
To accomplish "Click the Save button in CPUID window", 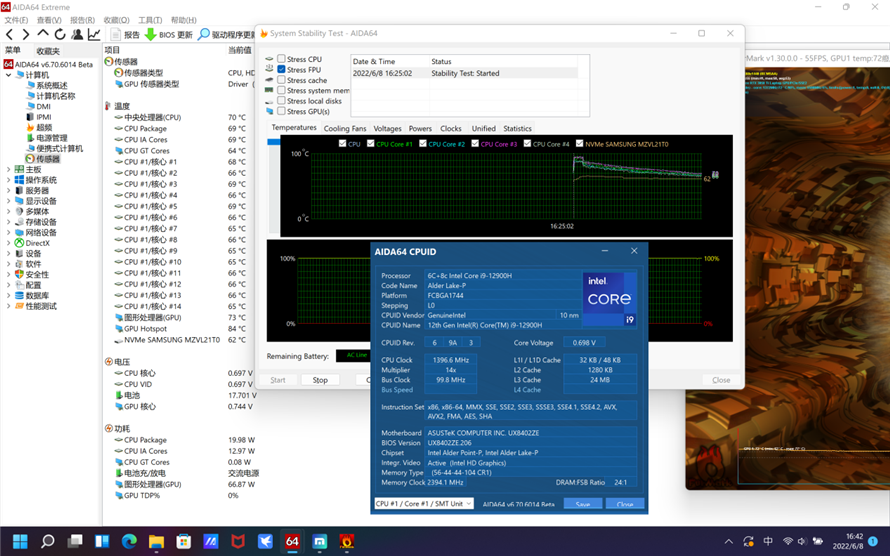I will pyautogui.click(x=582, y=504).
